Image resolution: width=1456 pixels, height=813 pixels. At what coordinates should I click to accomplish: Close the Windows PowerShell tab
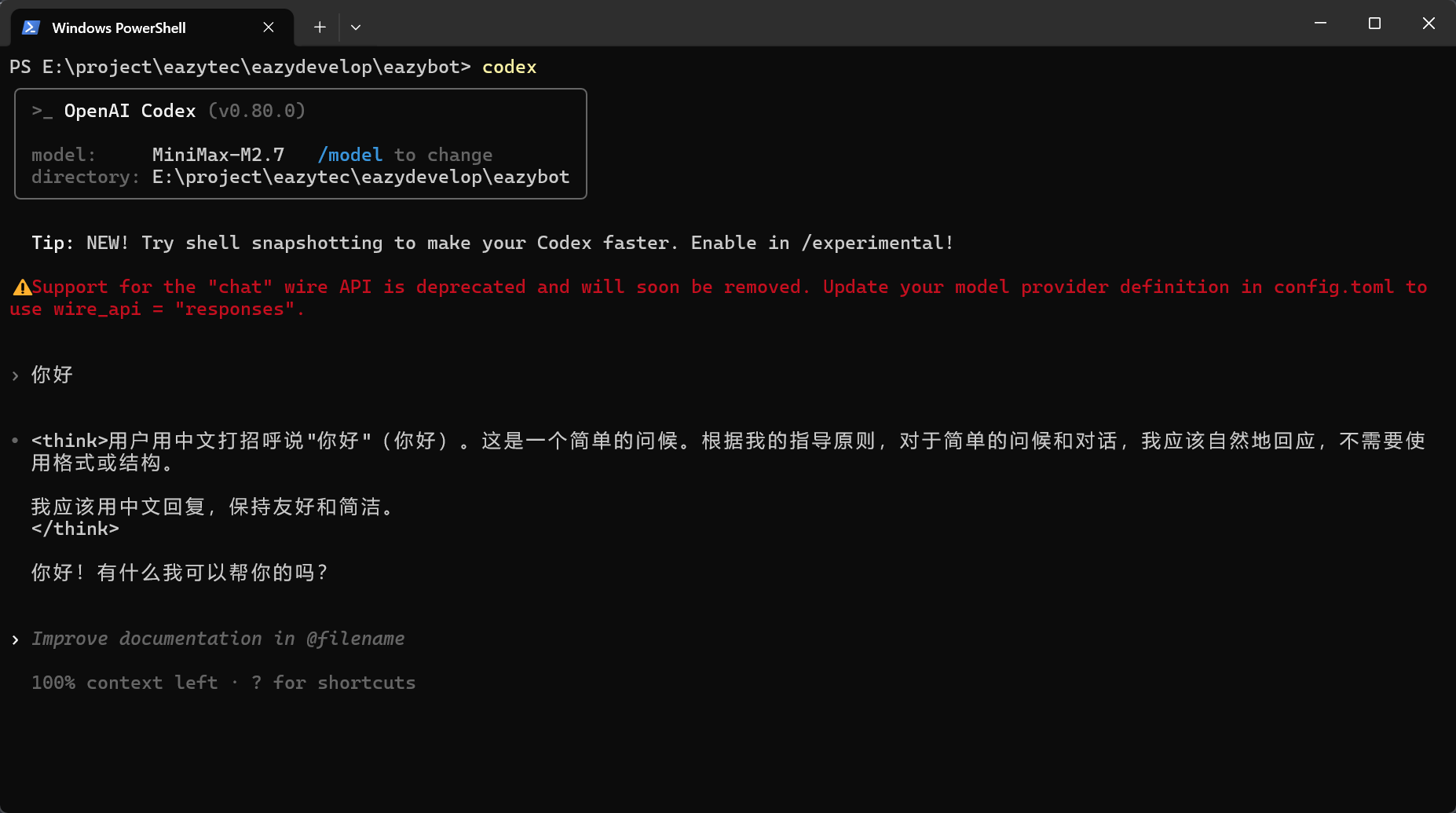269,27
